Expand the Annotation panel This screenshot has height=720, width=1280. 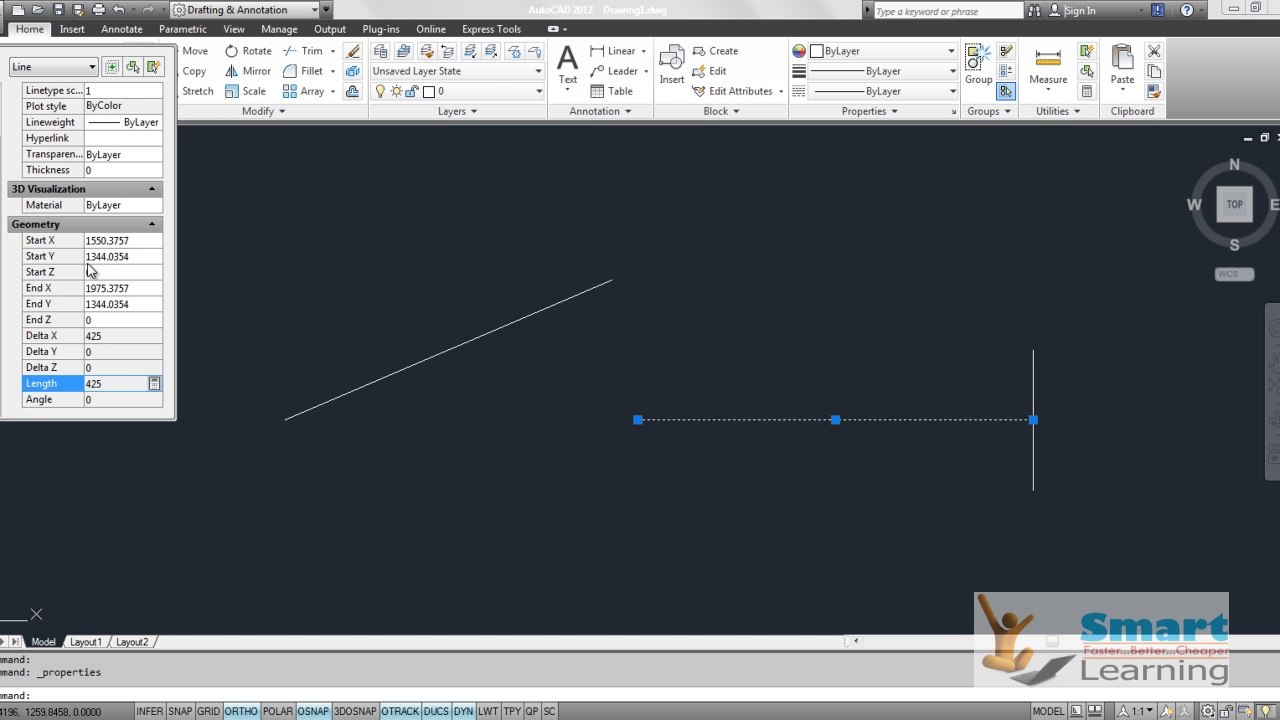[x=600, y=111]
